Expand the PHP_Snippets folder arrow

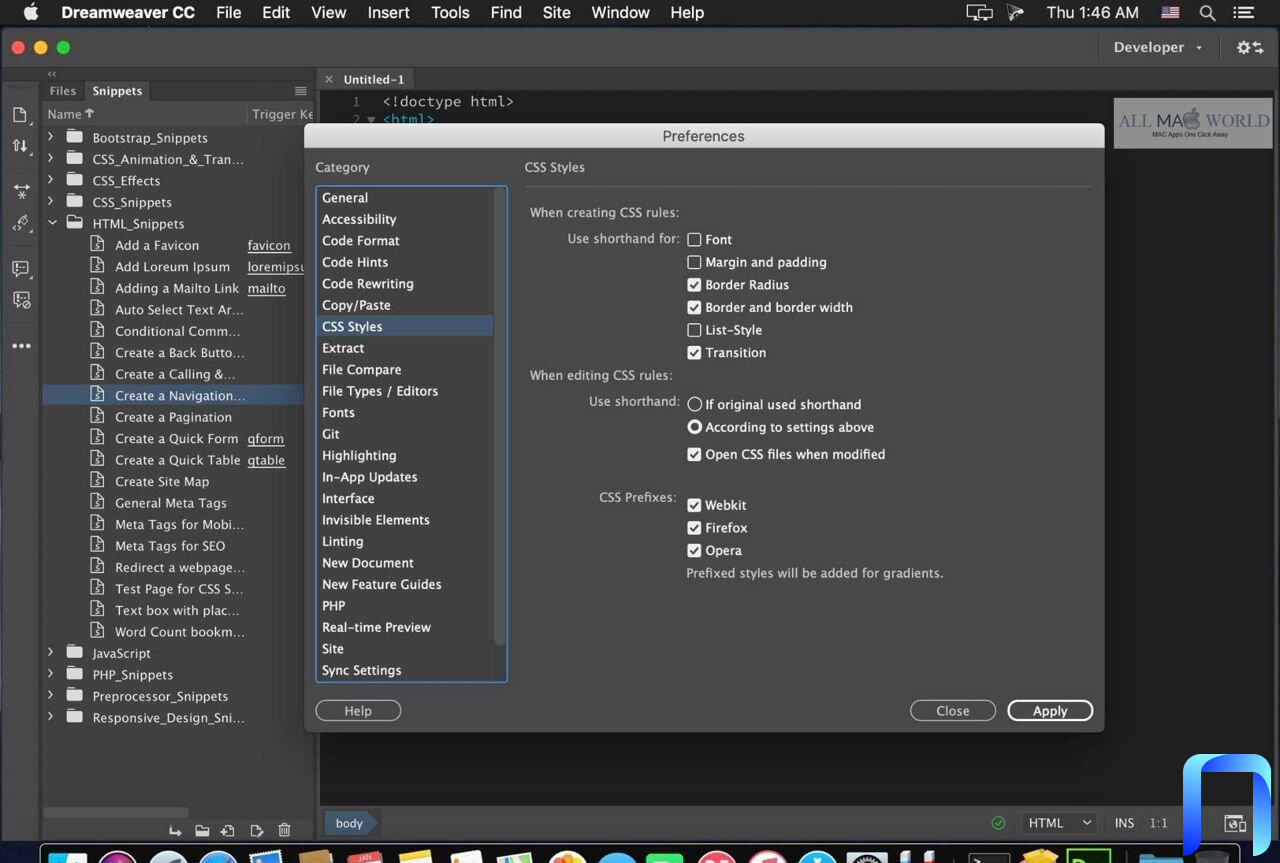[x=51, y=674]
